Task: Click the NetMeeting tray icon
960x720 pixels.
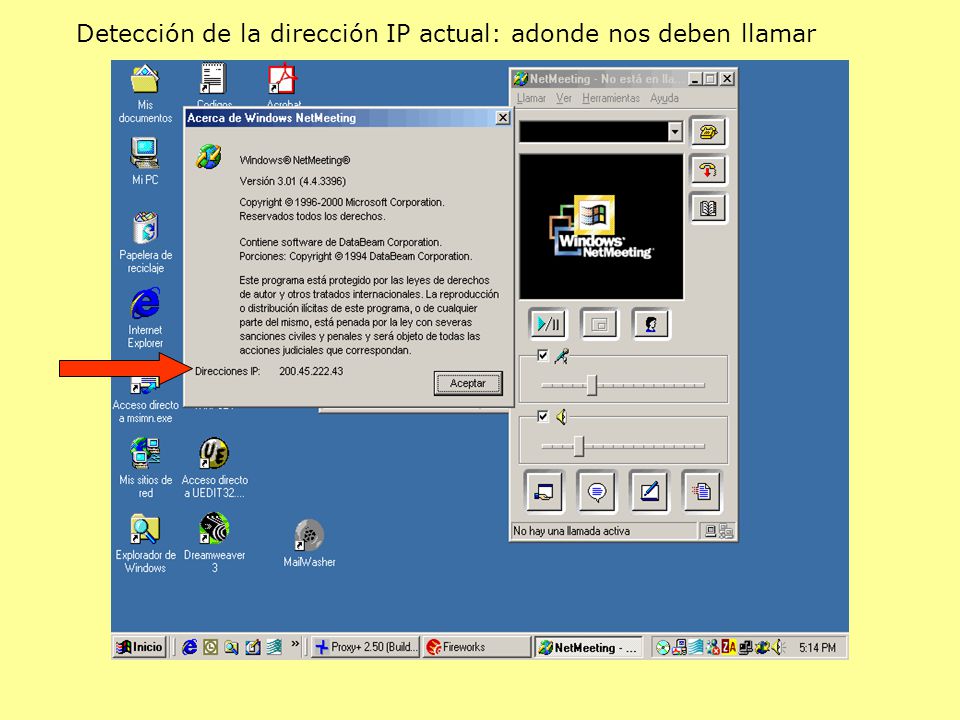Action: (x=762, y=647)
